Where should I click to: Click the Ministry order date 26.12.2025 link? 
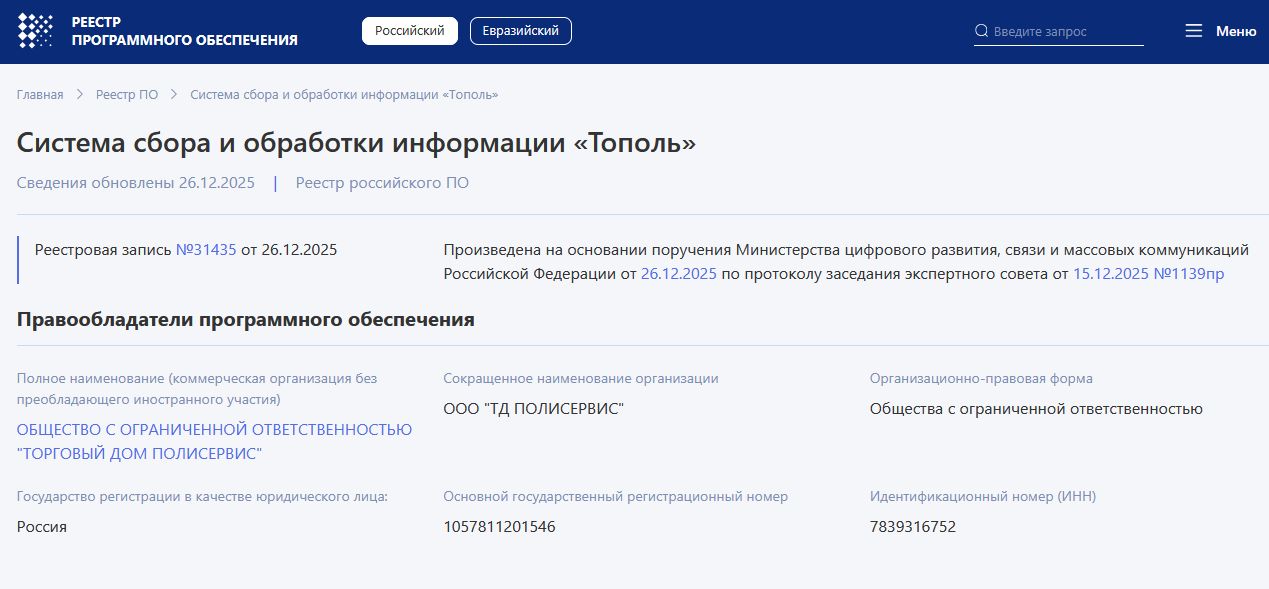678,274
